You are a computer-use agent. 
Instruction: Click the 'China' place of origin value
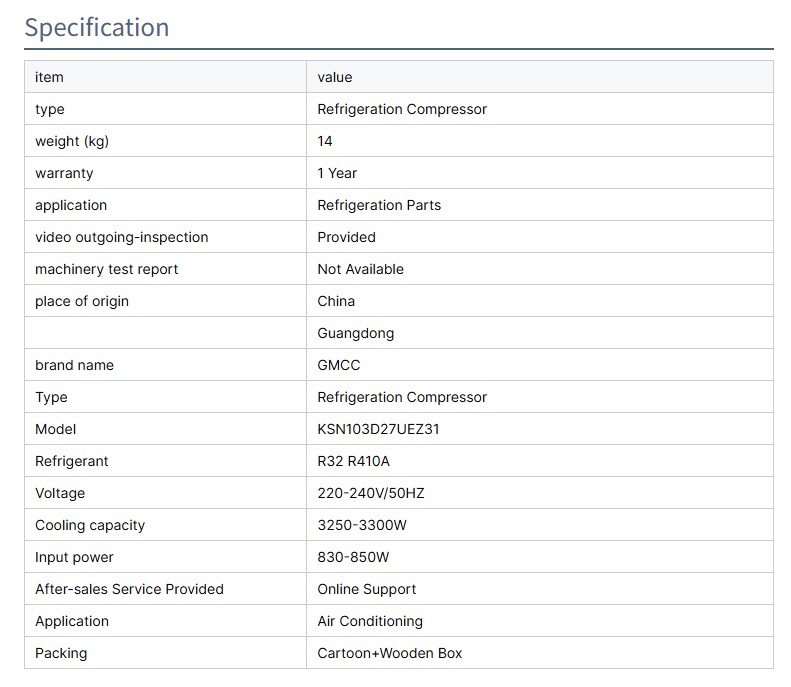[336, 301]
